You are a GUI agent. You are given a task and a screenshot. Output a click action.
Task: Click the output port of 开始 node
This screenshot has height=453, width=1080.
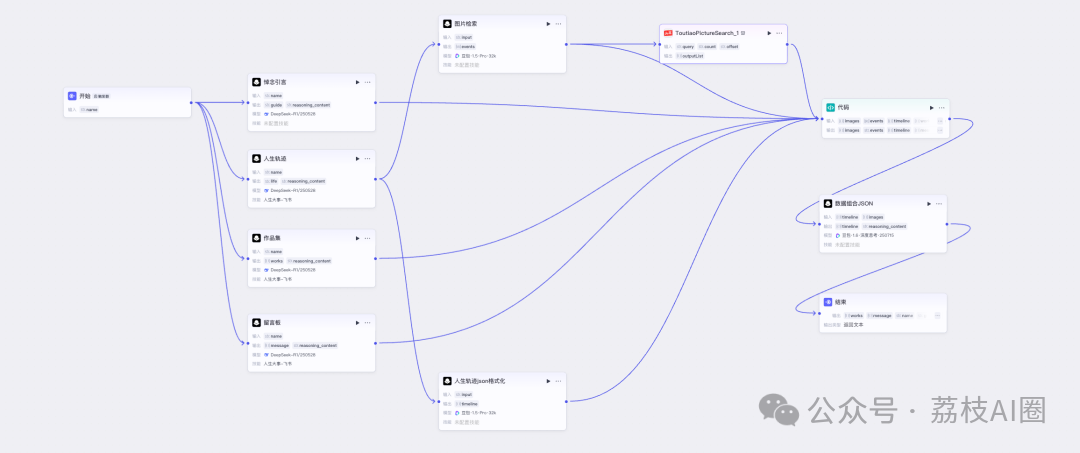click(191, 103)
